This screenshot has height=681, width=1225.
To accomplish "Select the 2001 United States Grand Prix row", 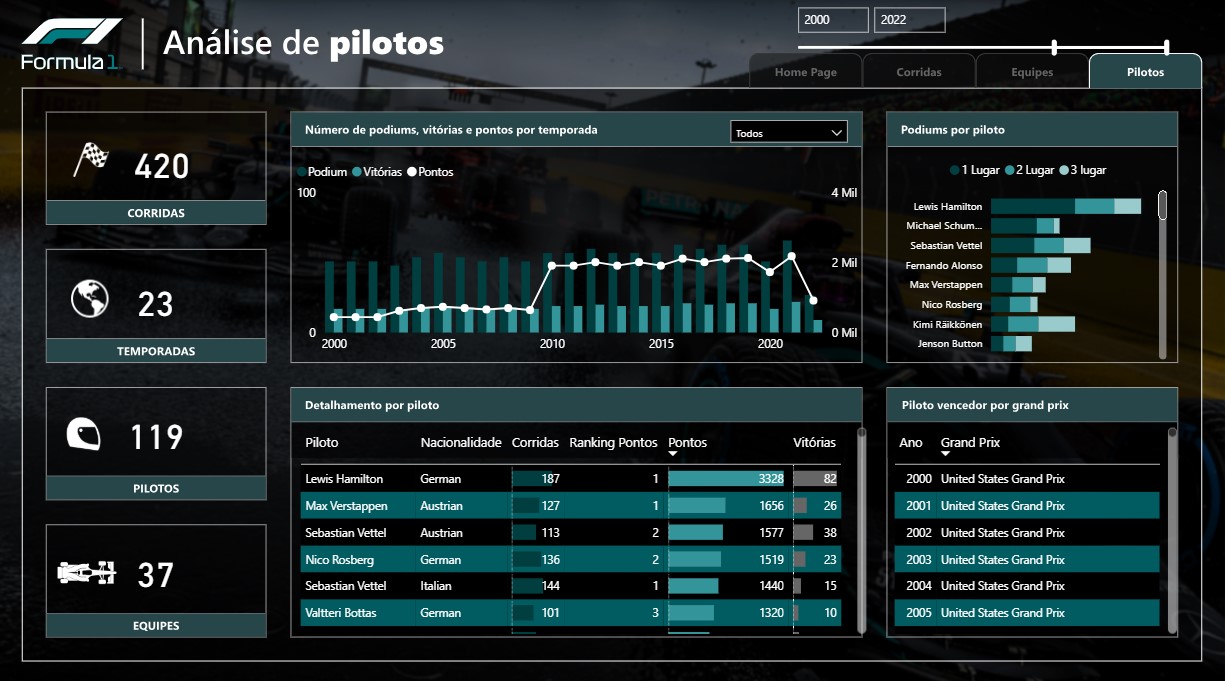I will [x=1027, y=506].
